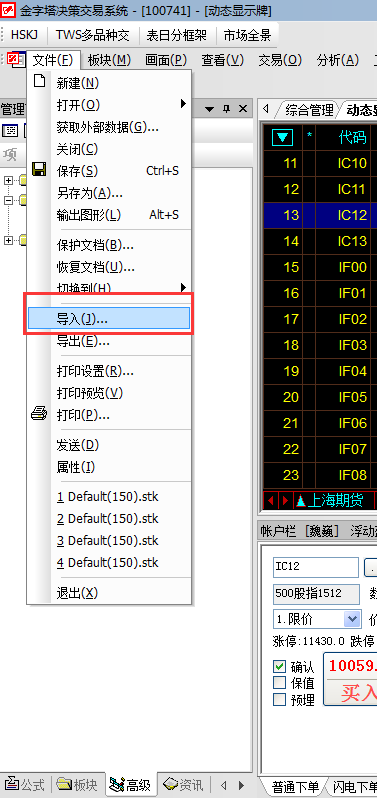Collapse the second tree node in panel
The height and width of the screenshot is (799, 377).
[x=8, y=200]
